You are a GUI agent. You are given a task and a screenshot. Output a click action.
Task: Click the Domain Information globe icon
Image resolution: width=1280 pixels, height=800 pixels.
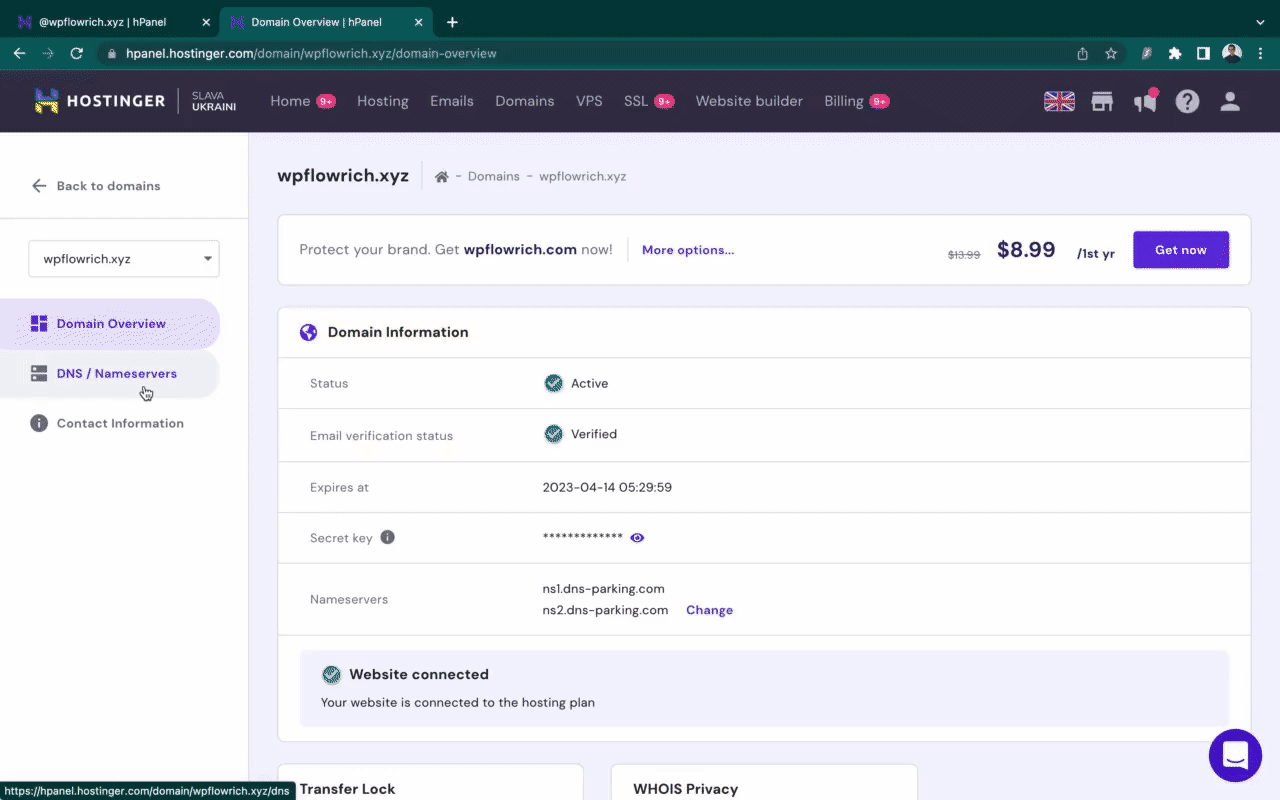point(308,332)
